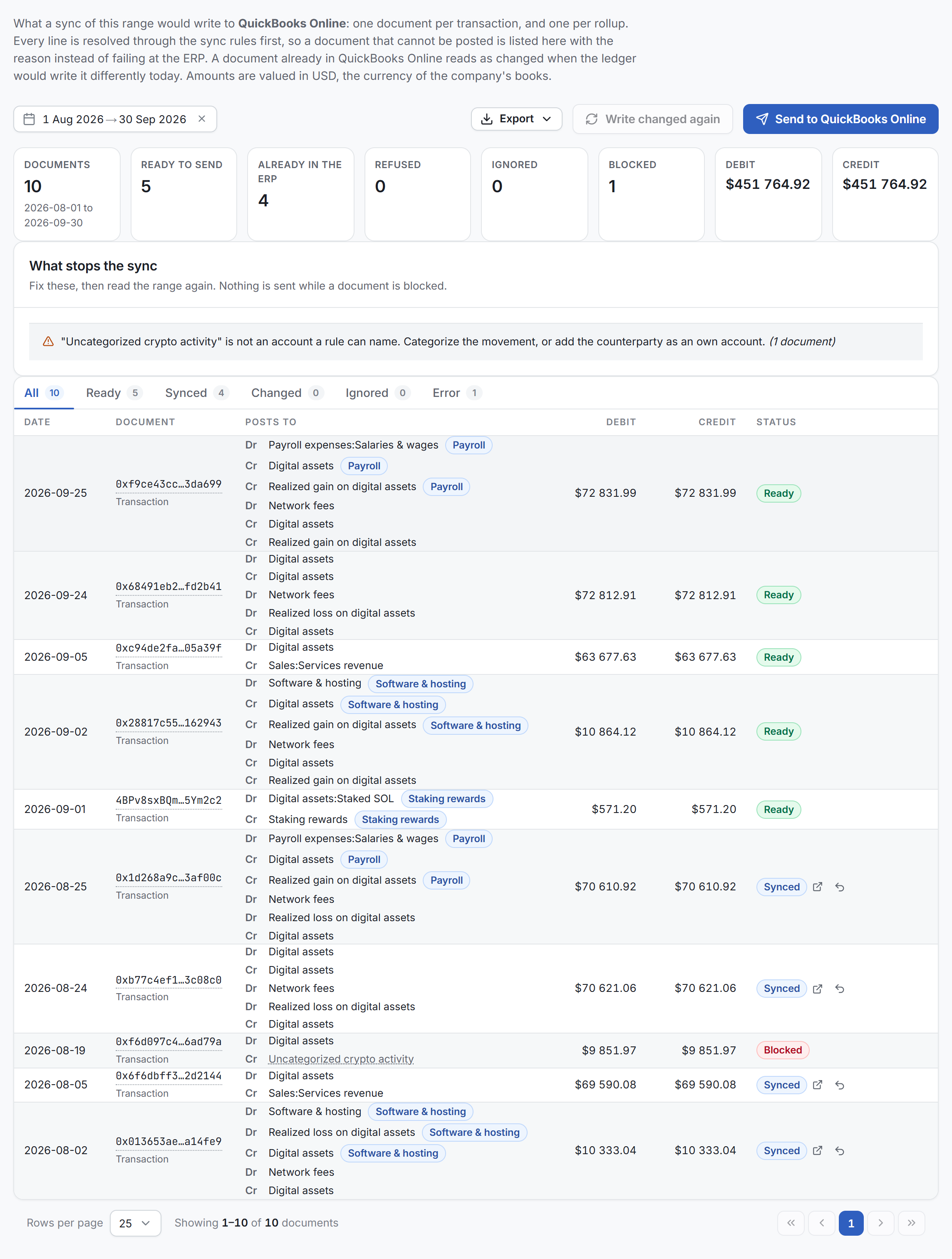
Task: Click Sales:Services revenue on 2026-09-05 row
Action: tap(325, 665)
